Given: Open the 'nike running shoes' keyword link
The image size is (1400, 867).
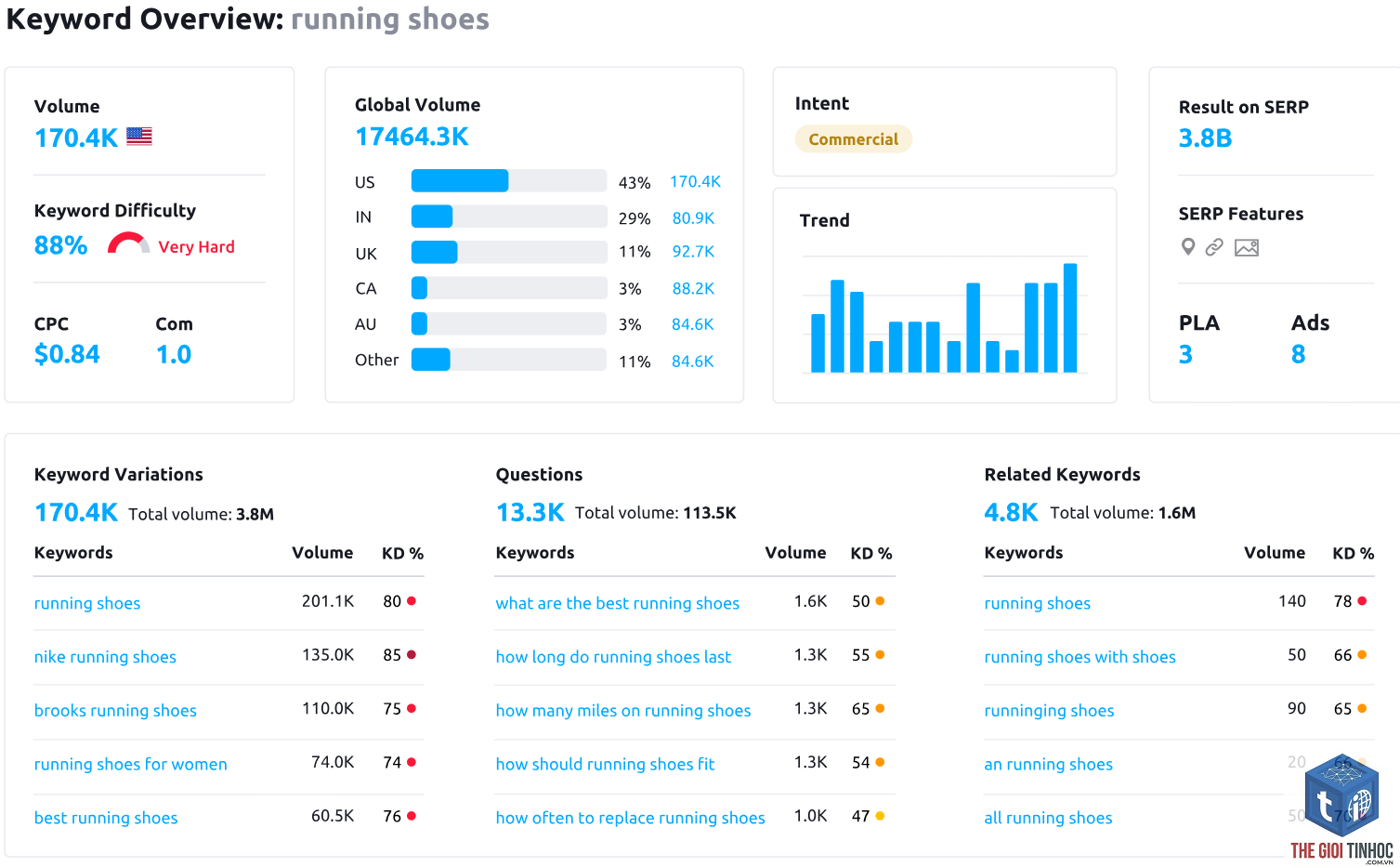Looking at the screenshot, I should (105, 657).
